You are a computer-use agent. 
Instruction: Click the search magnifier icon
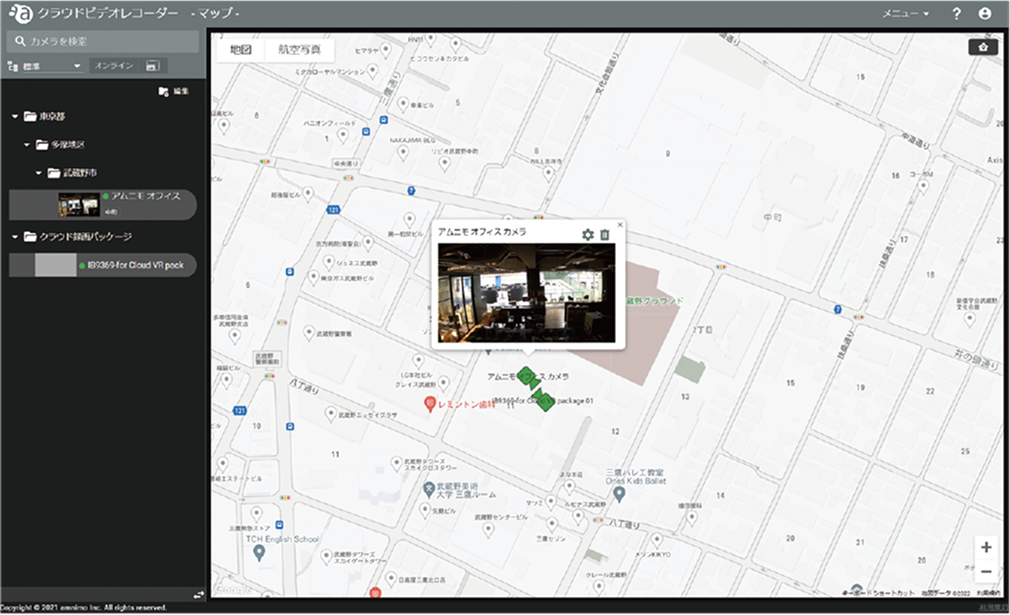(20, 41)
